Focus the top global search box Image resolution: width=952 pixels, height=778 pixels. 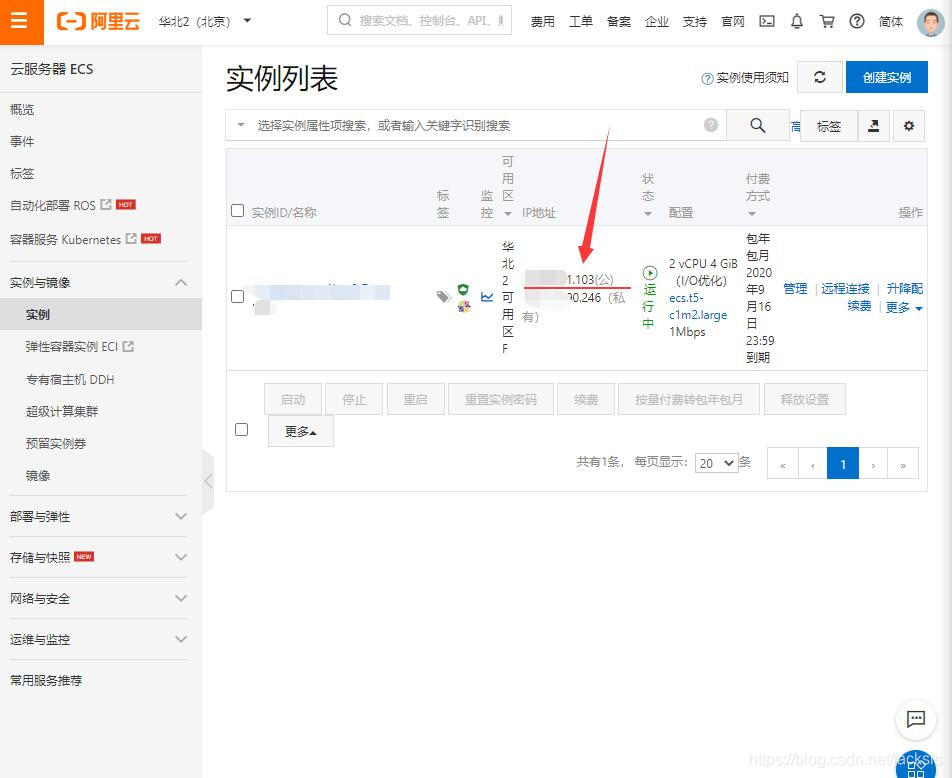pyautogui.click(x=420, y=20)
